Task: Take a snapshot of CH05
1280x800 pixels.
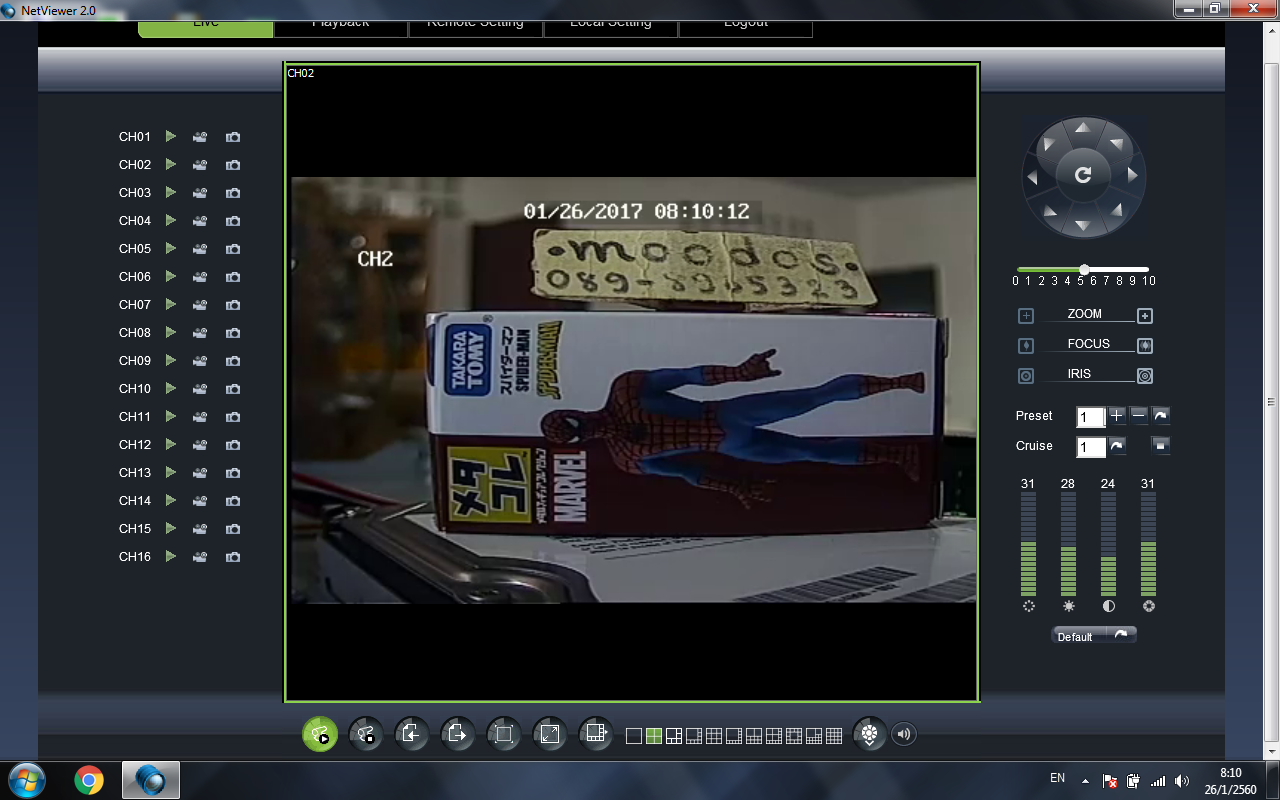Action: [233, 249]
